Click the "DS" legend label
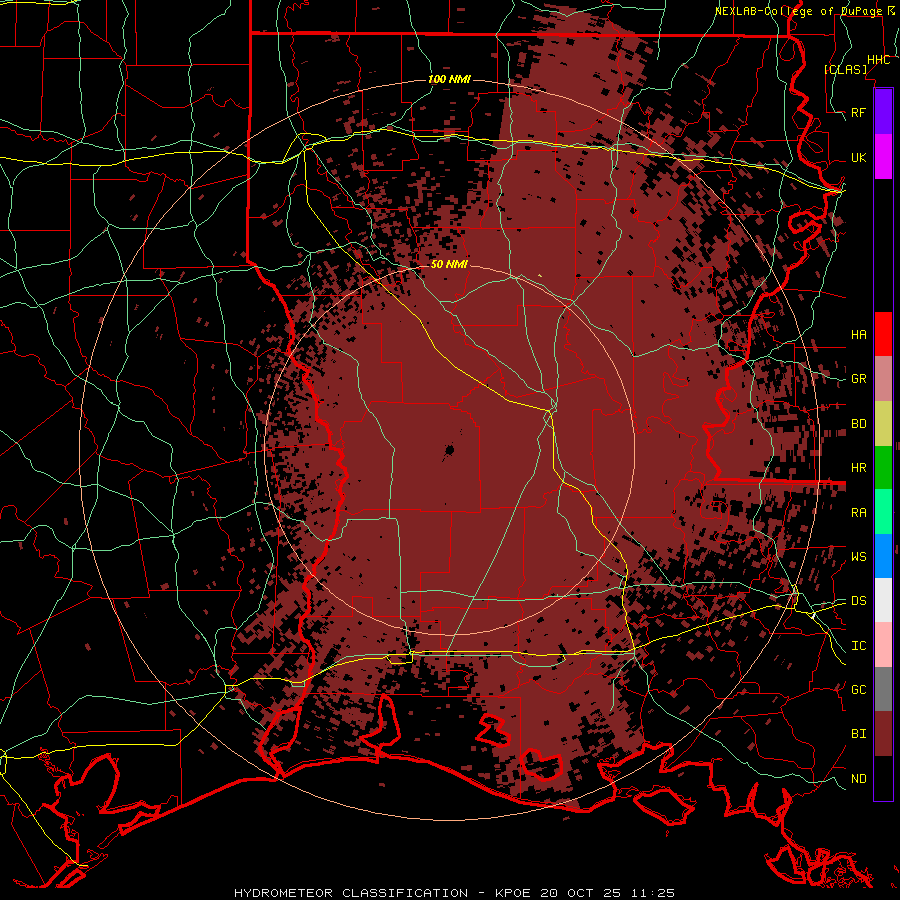The width and height of the screenshot is (900, 900). 858,600
